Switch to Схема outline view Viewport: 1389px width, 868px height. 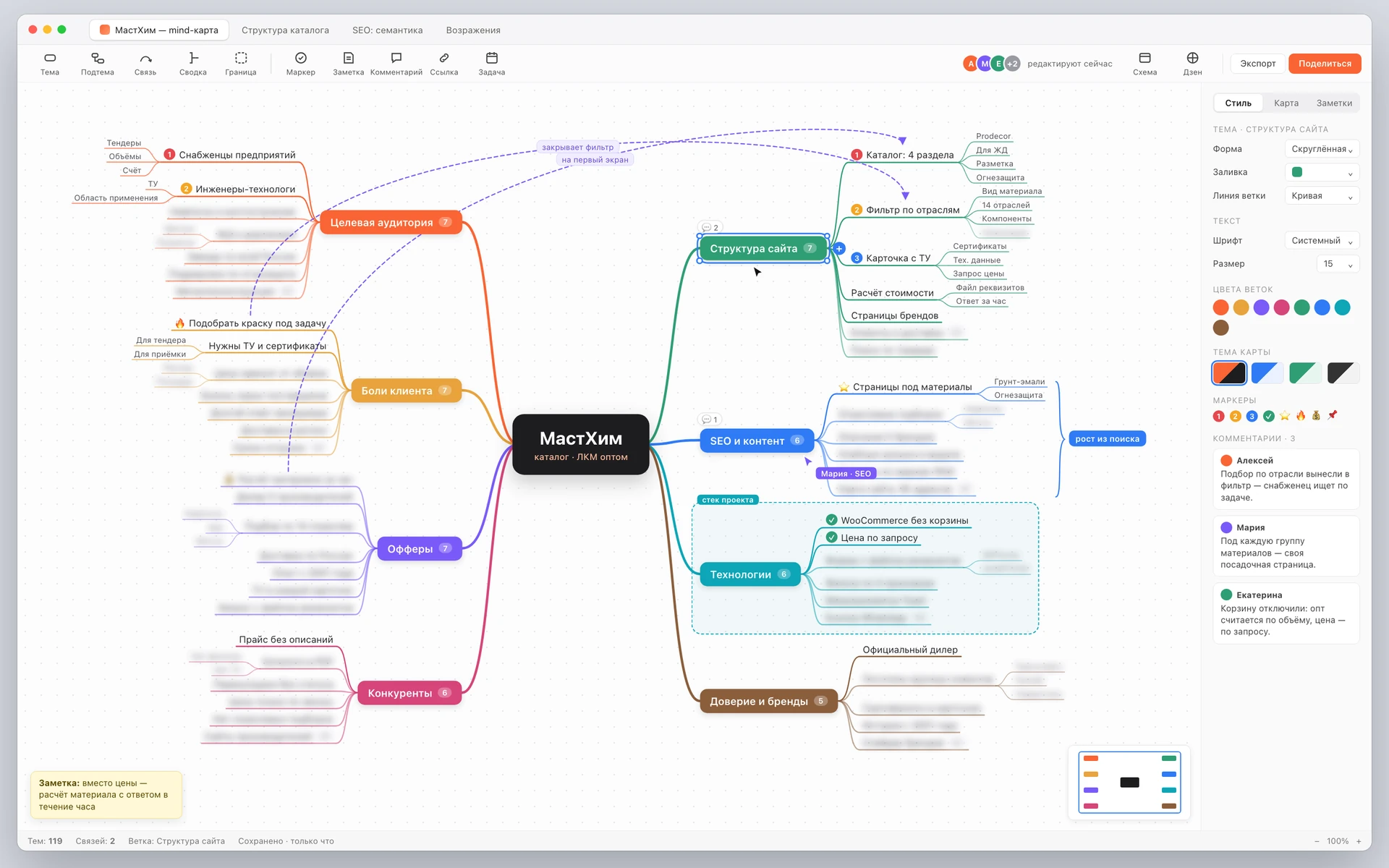click(x=1145, y=64)
